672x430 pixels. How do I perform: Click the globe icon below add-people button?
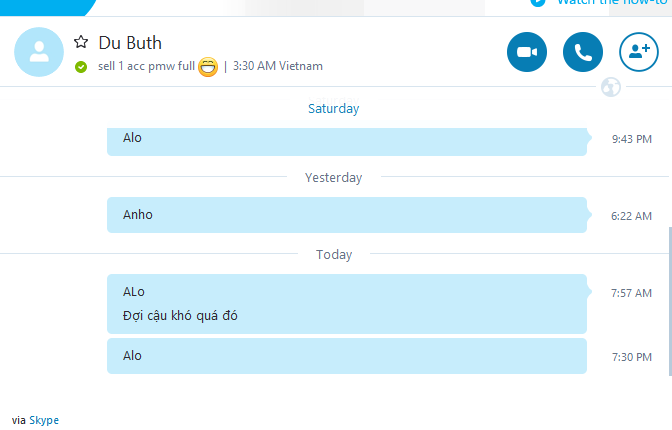click(611, 88)
